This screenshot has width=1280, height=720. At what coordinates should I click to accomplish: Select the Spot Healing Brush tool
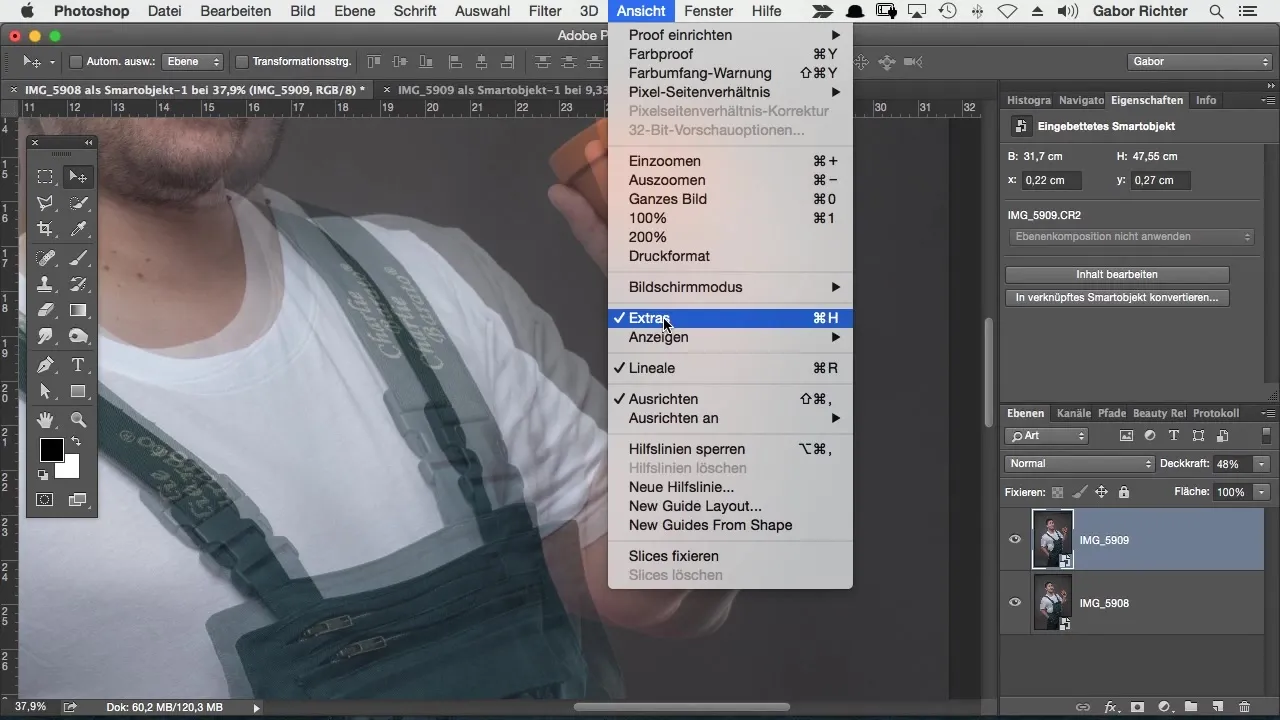(x=46, y=258)
